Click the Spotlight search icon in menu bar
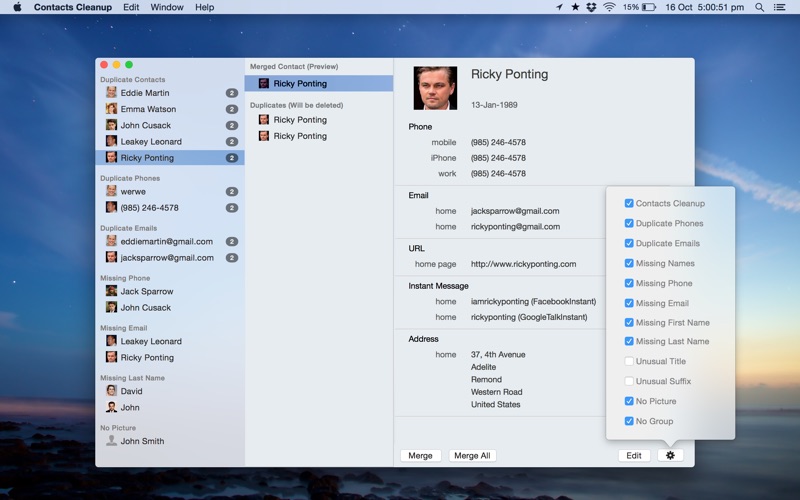 759,7
